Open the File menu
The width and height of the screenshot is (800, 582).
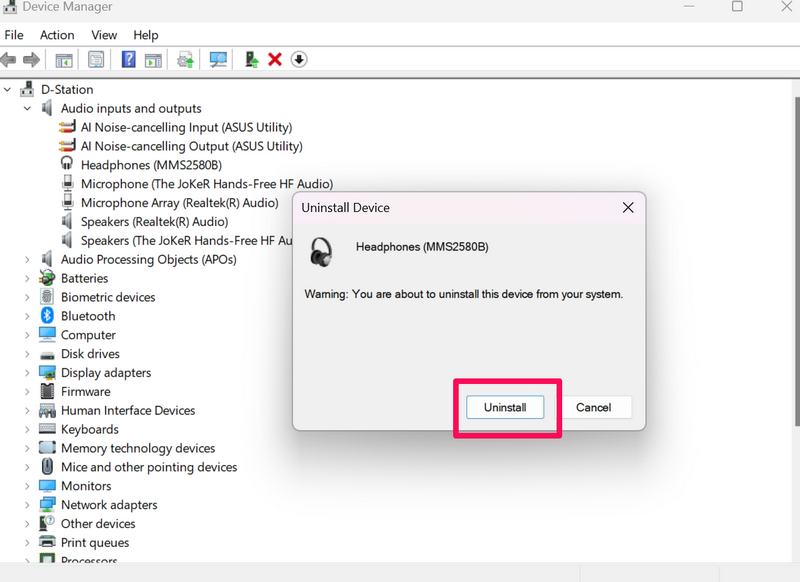(x=14, y=35)
